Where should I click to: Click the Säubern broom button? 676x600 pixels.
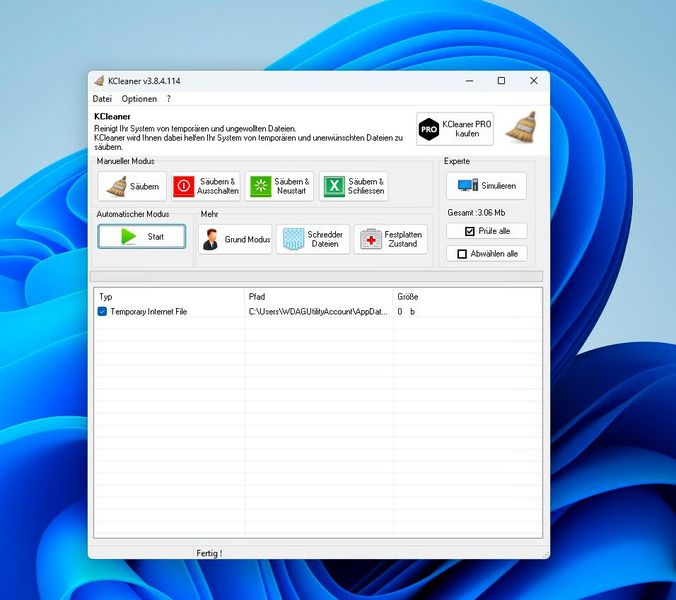tap(132, 186)
